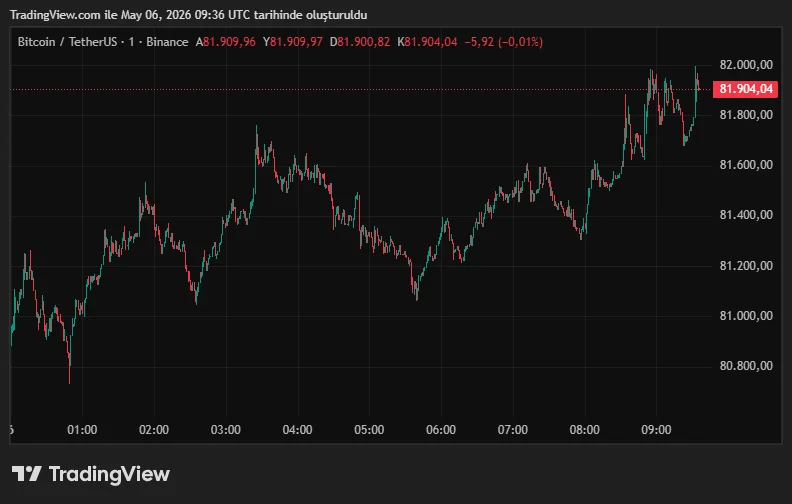Viewport: 792px width, 504px height.
Task: Click the 08:00 time axis label
Action: click(585, 430)
